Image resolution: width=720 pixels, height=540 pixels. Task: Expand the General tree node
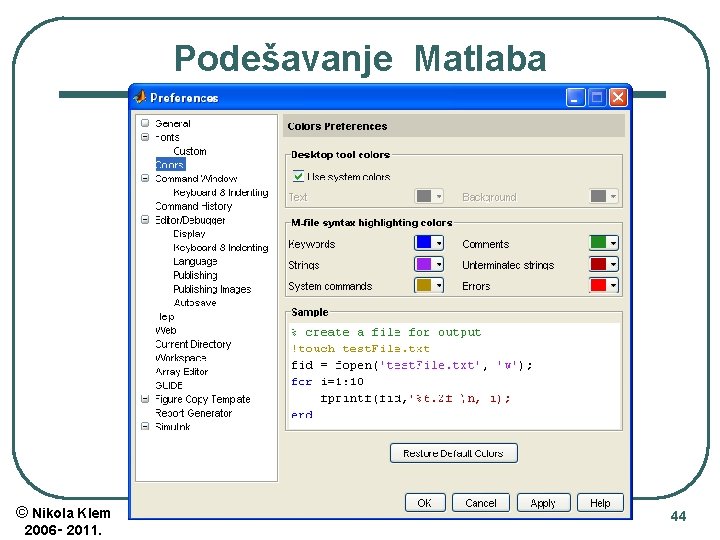145,123
